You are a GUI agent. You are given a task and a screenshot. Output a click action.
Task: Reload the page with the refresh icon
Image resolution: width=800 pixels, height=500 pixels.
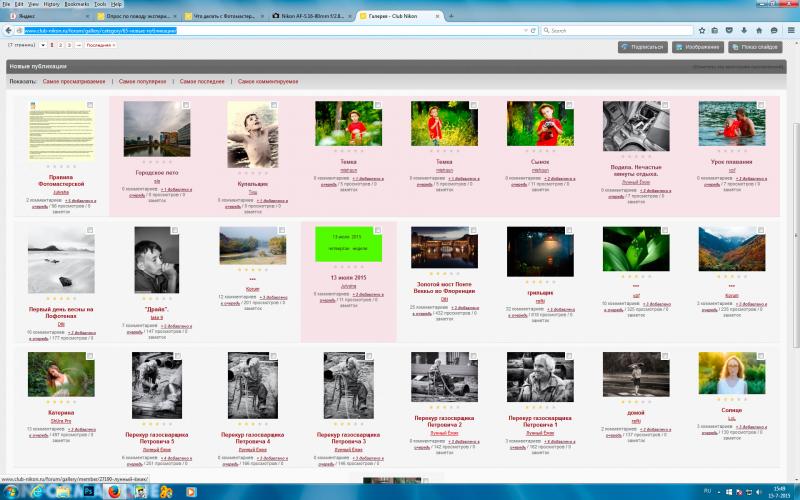point(534,31)
